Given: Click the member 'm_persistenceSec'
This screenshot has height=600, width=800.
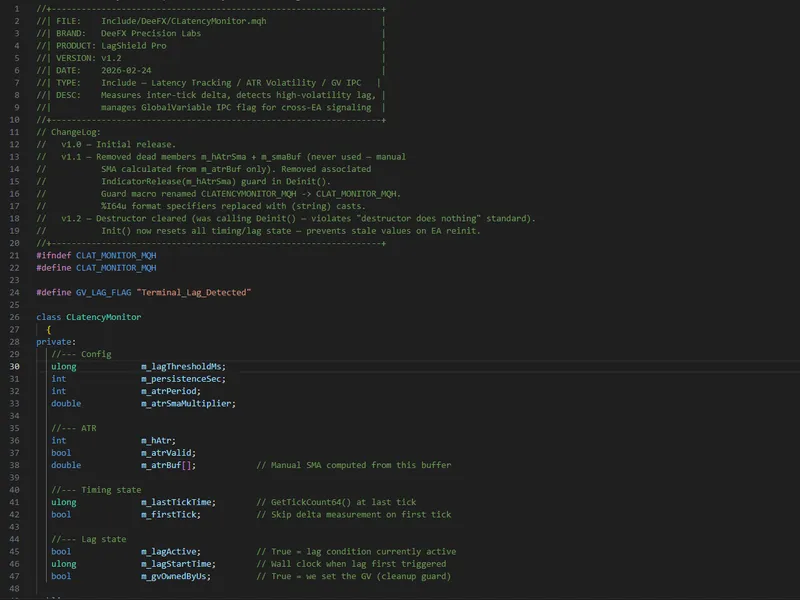Looking at the screenshot, I should pos(181,379).
